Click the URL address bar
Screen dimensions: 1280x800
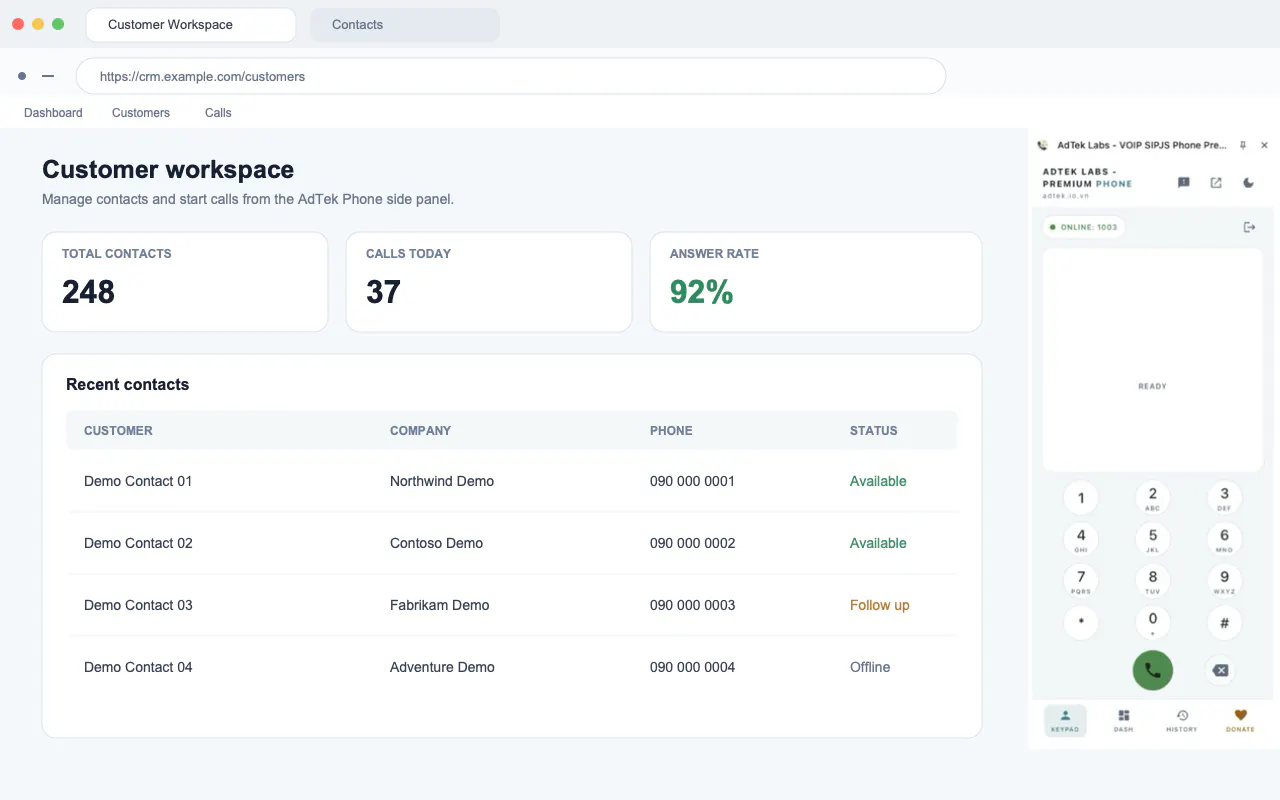511,76
